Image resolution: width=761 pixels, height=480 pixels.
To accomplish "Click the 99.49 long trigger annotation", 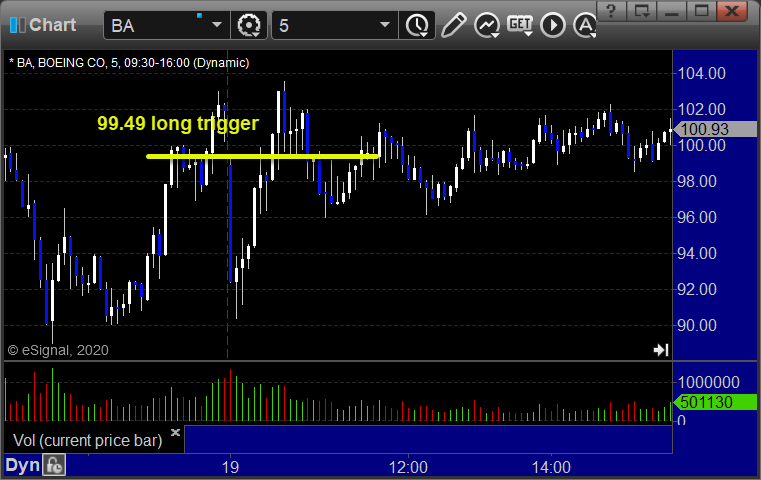I will pyautogui.click(x=178, y=123).
